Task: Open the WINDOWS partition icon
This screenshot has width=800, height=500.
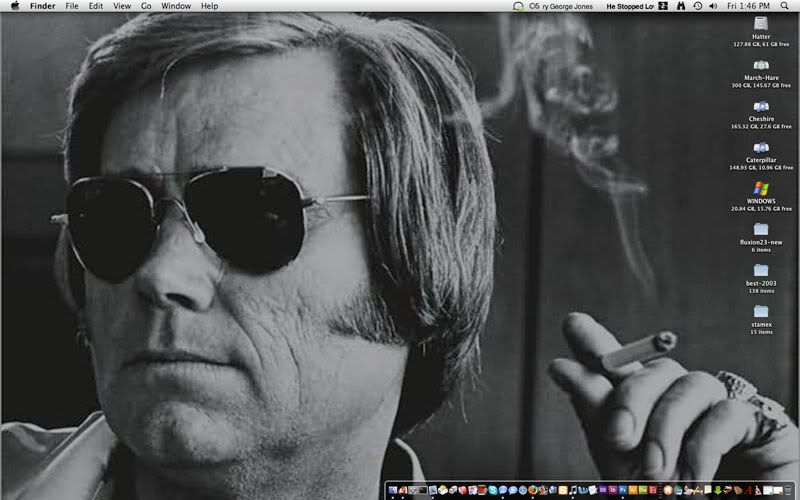Action: coord(760,188)
